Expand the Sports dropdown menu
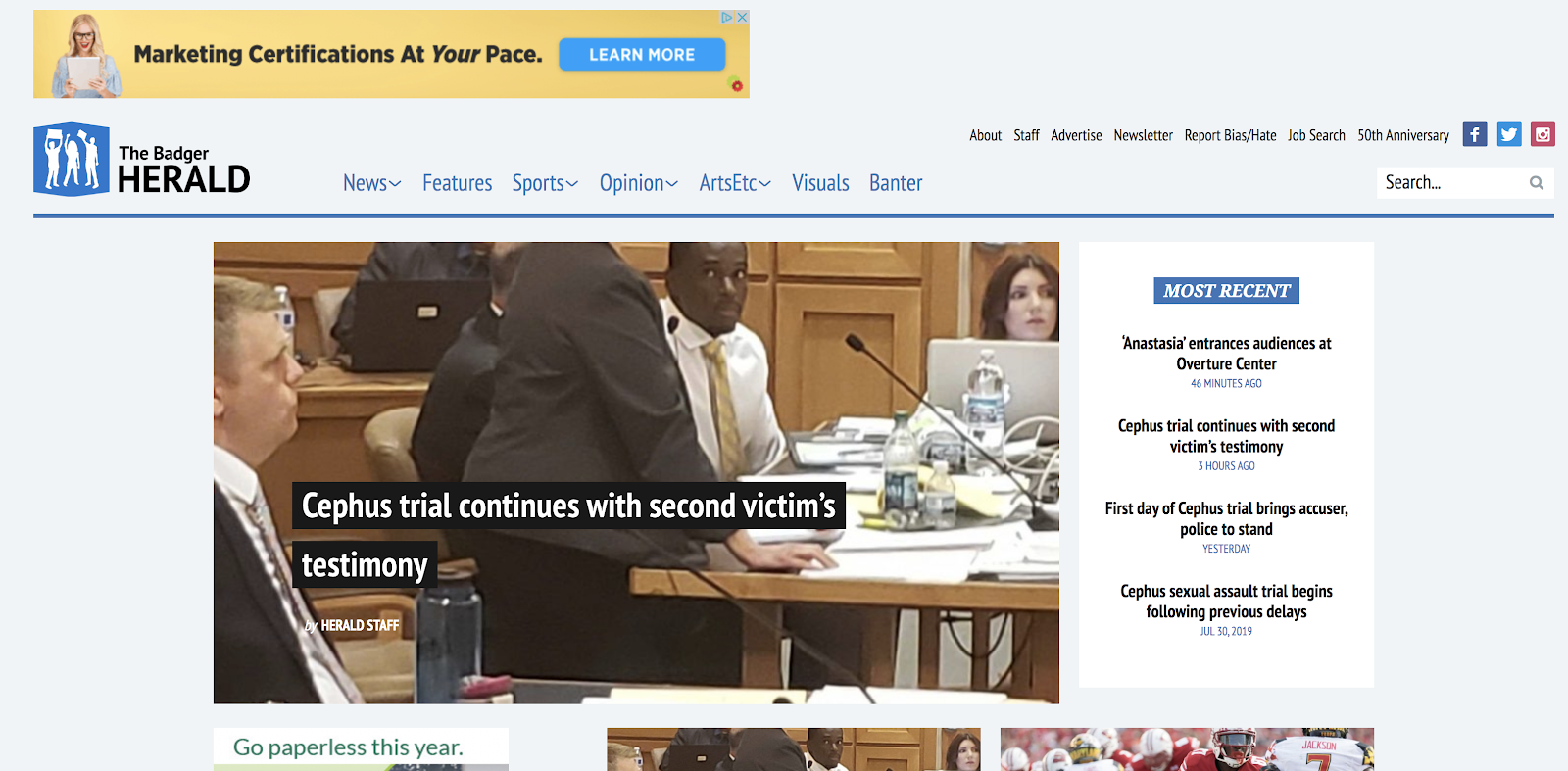The image size is (1568, 771). click(x=545, y=183)
